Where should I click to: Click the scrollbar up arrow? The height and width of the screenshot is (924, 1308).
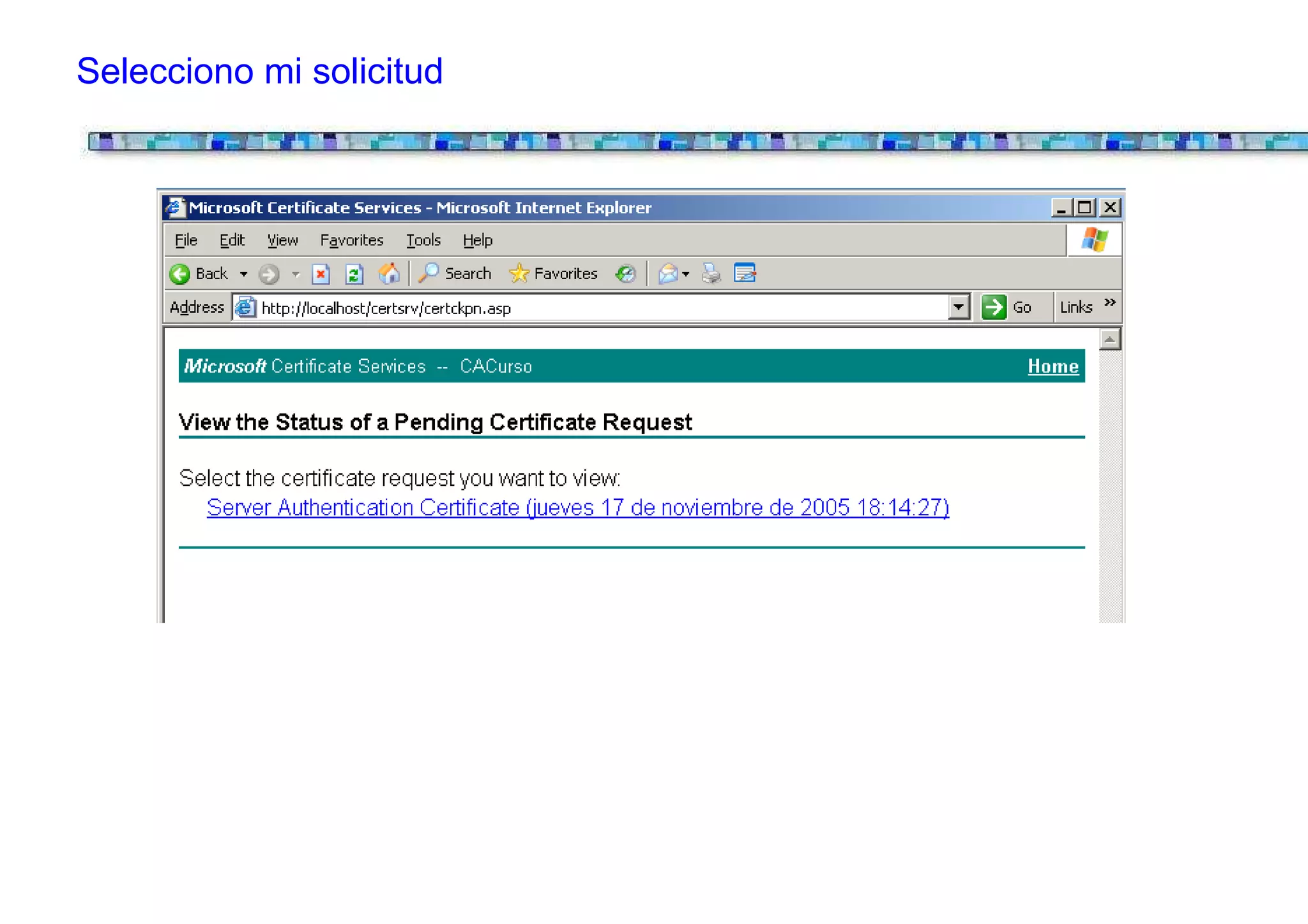click(x=1110, y=340)
